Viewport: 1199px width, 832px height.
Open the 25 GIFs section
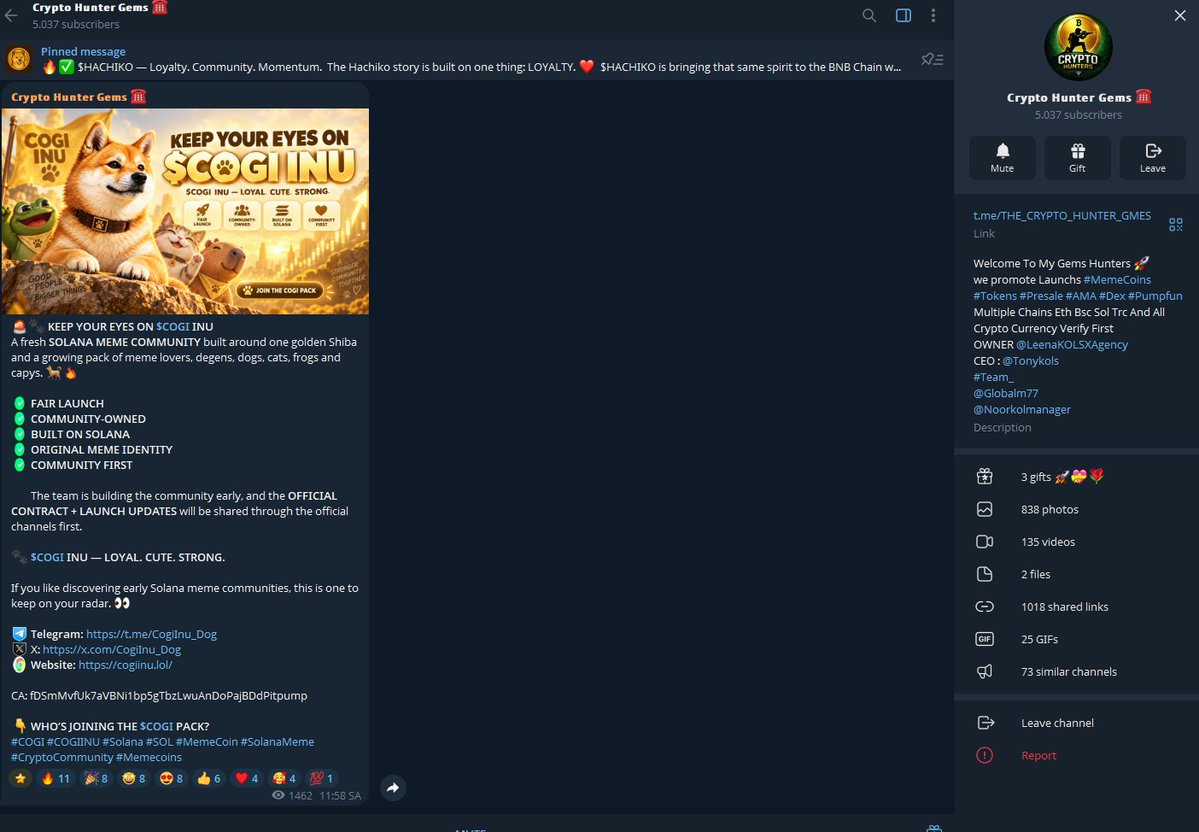coord(1077,639)
